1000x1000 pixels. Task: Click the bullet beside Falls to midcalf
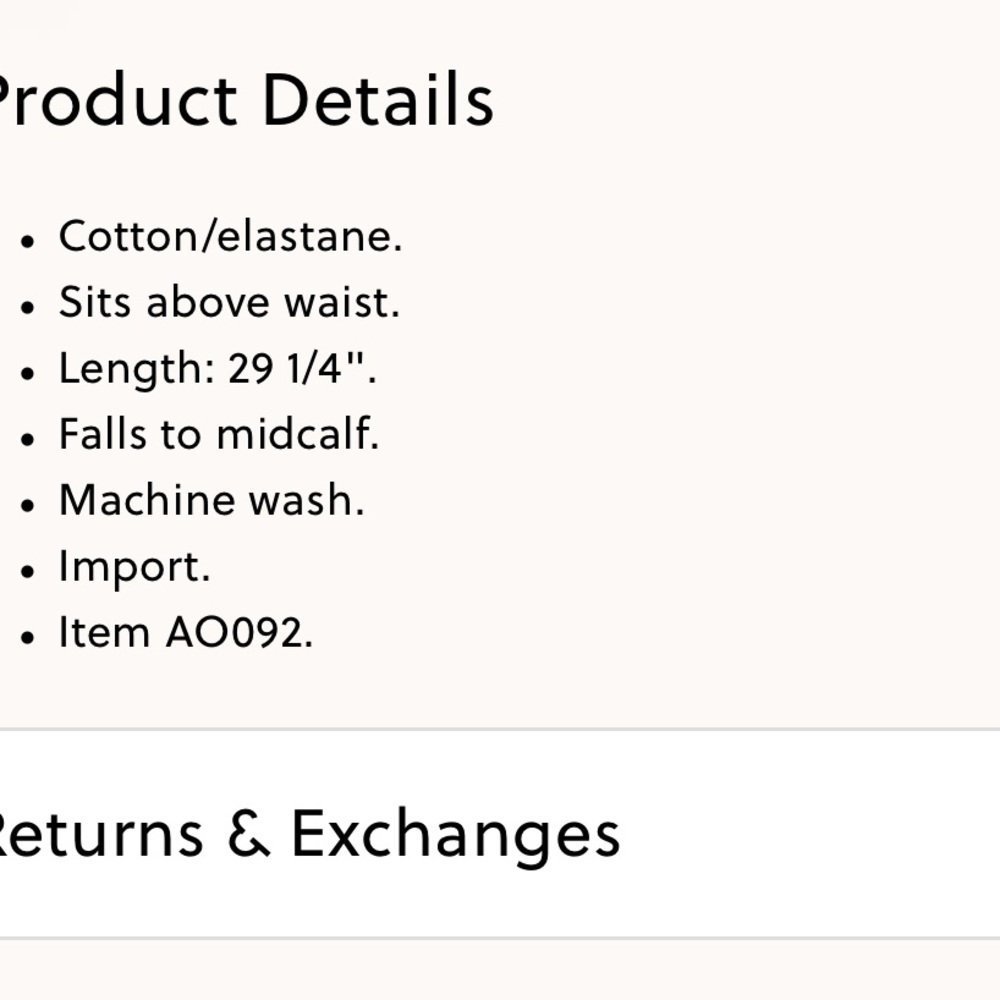coord(27,439)
